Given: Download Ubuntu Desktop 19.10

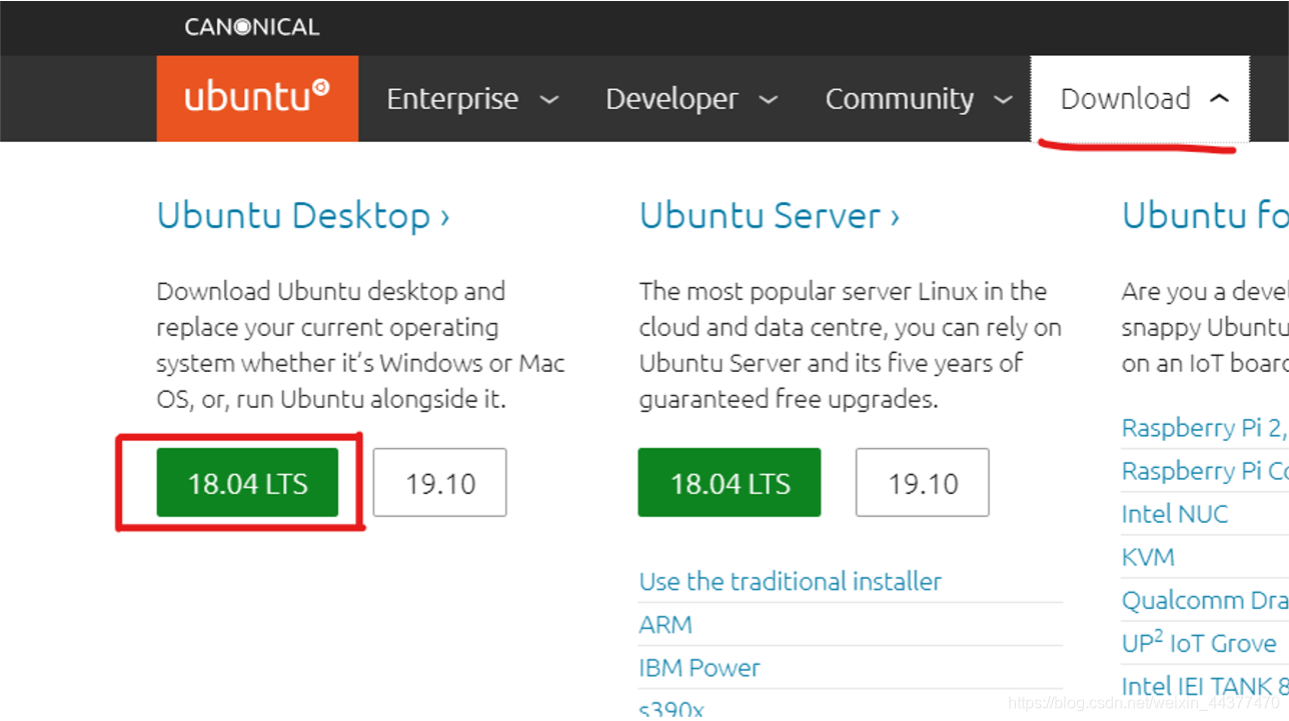Looking at the screenshot, I should tap(440, 483).
